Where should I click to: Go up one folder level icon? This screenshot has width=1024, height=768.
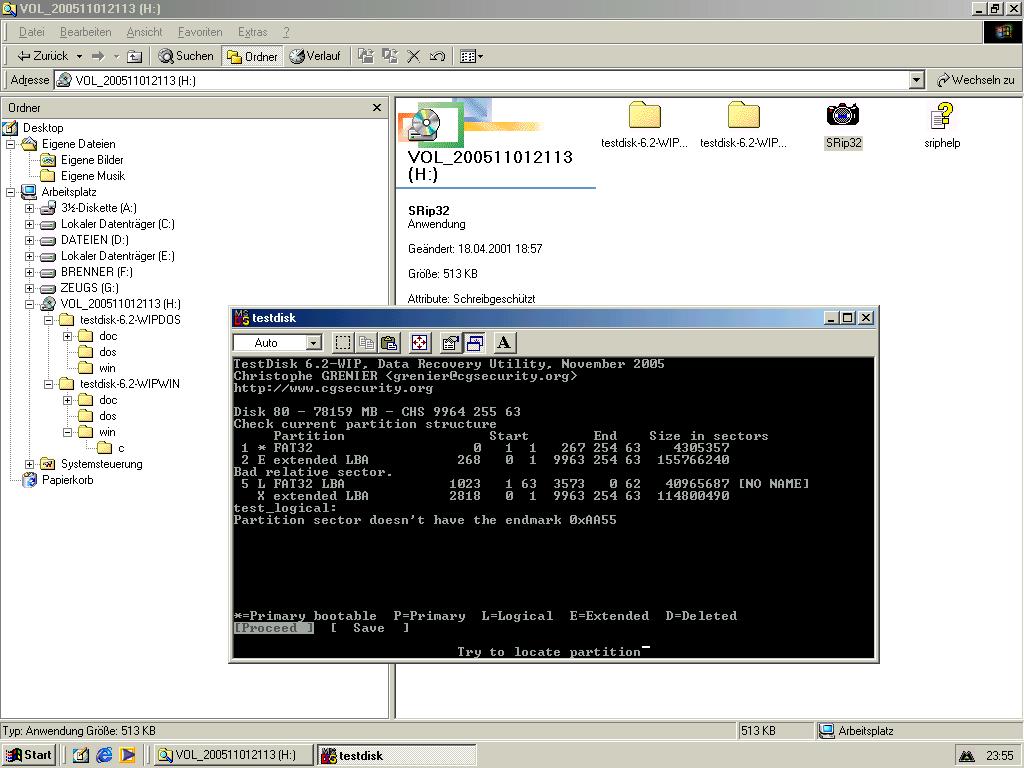tap(134, 56)
